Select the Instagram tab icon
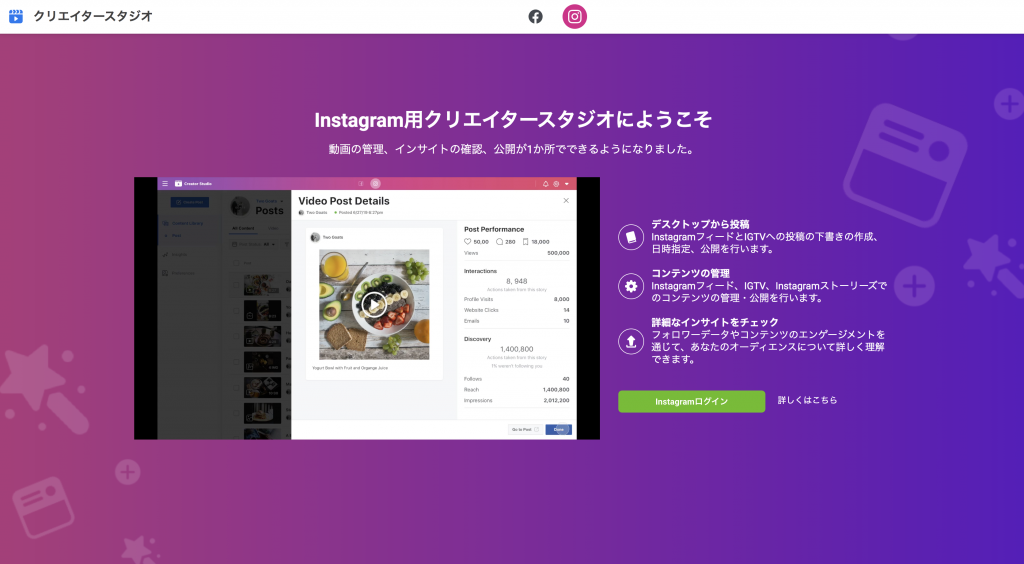This screenshot has height=564, width=1024. coord(575,17)
